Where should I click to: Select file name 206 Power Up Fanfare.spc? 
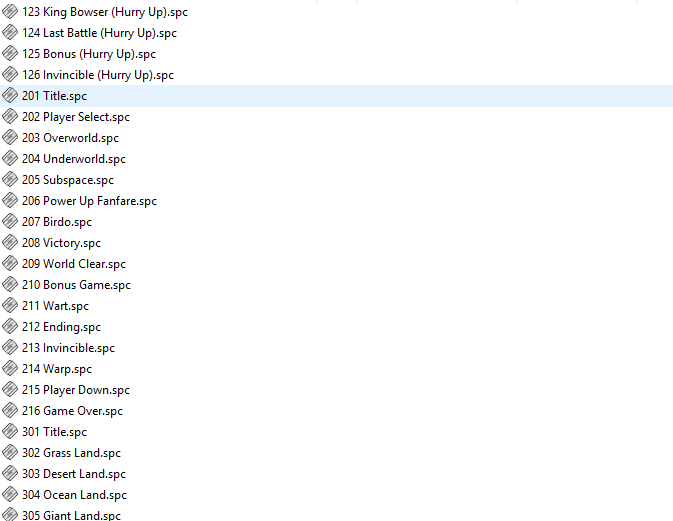point(89,201)
